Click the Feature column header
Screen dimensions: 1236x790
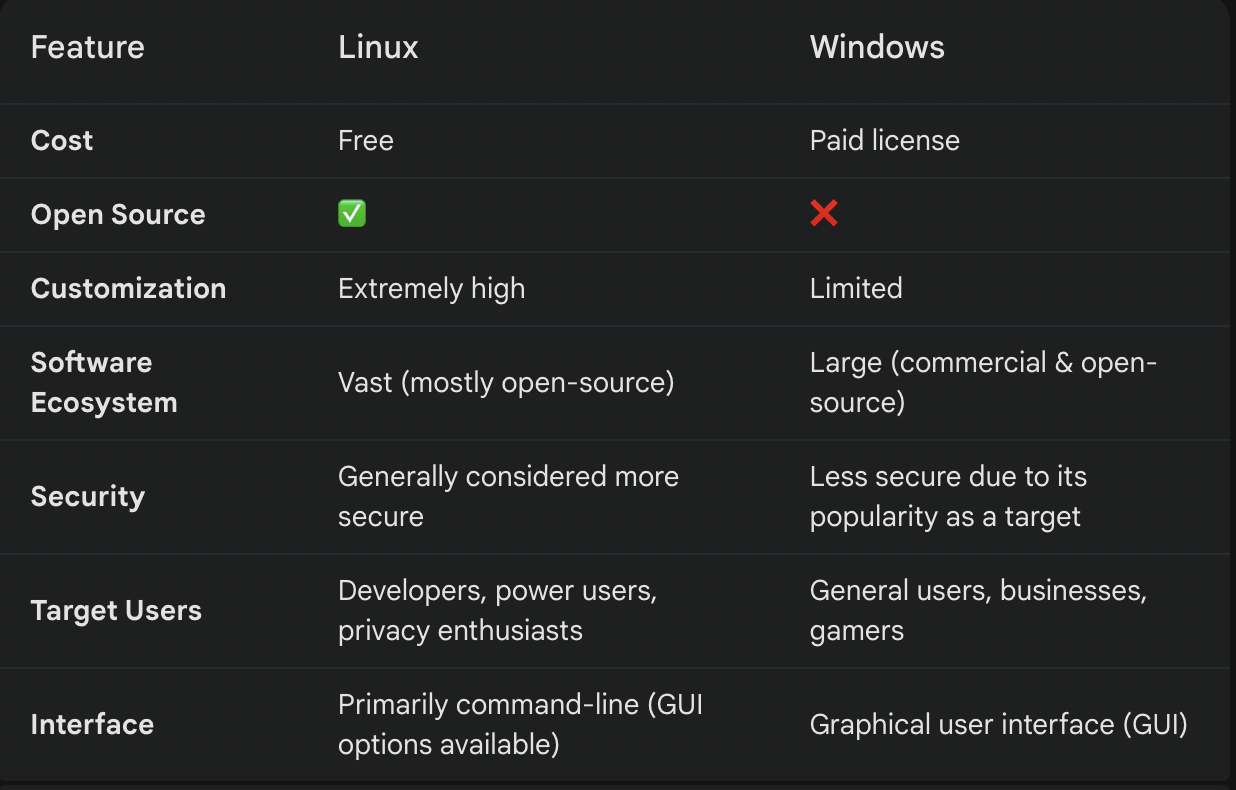click(x=88, y=47)
